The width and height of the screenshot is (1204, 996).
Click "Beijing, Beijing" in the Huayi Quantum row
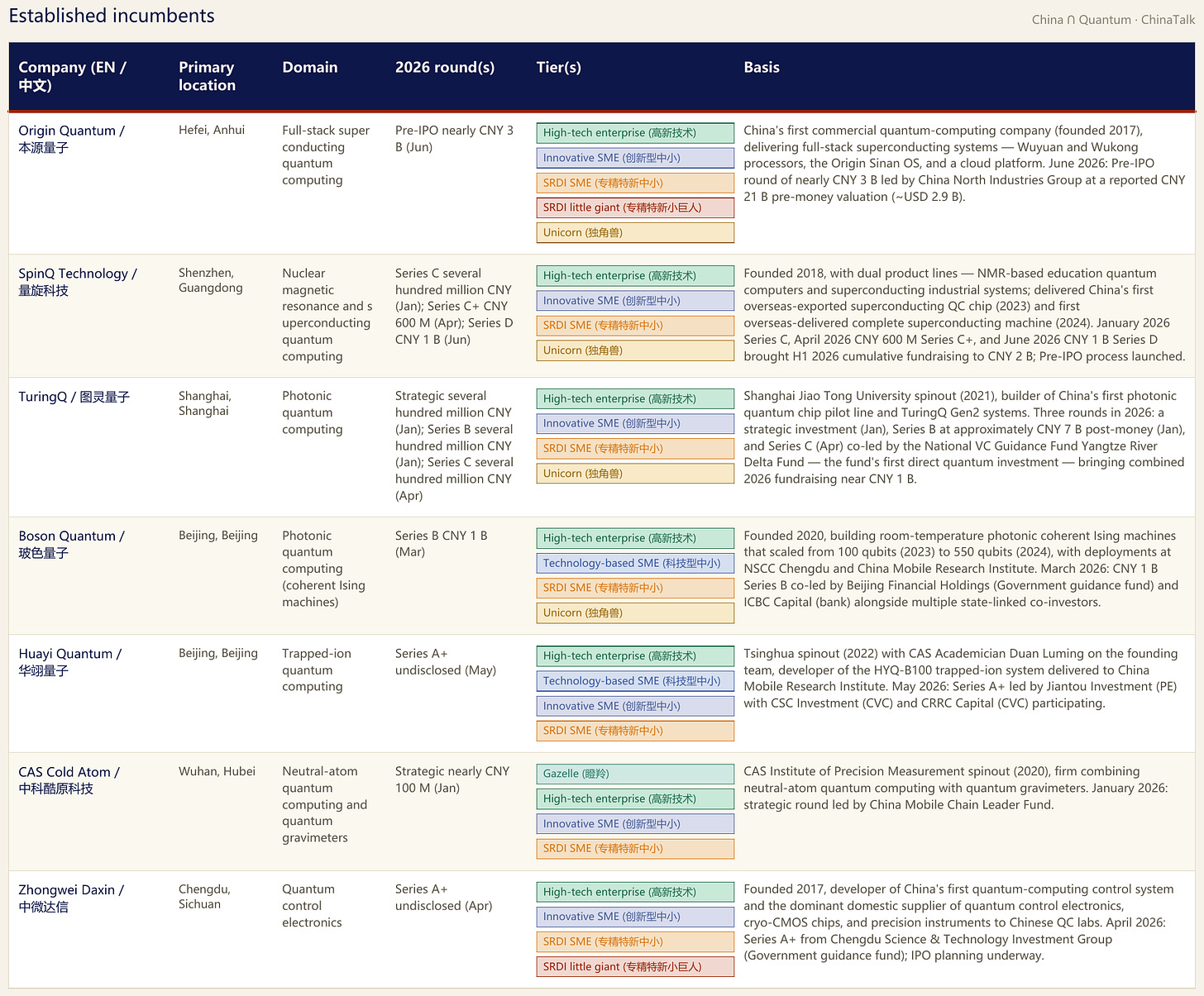point(218,653)
